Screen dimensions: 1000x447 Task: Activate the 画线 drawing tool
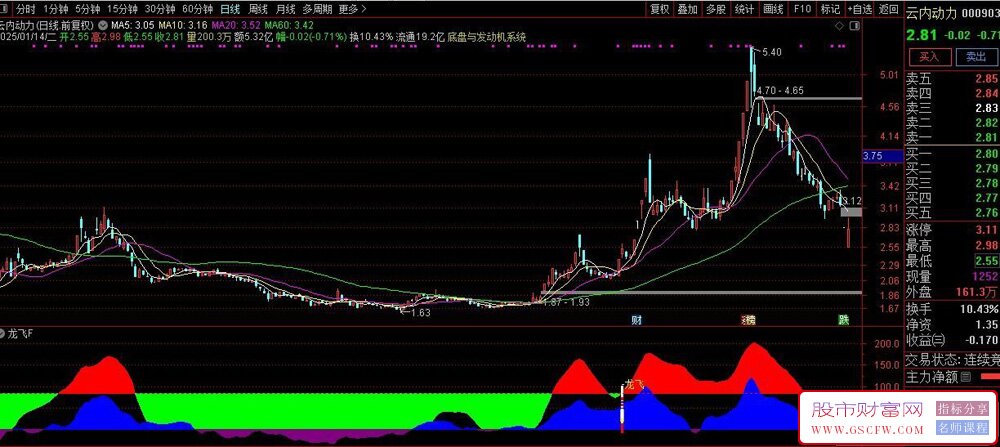click(x=773, y=9)
